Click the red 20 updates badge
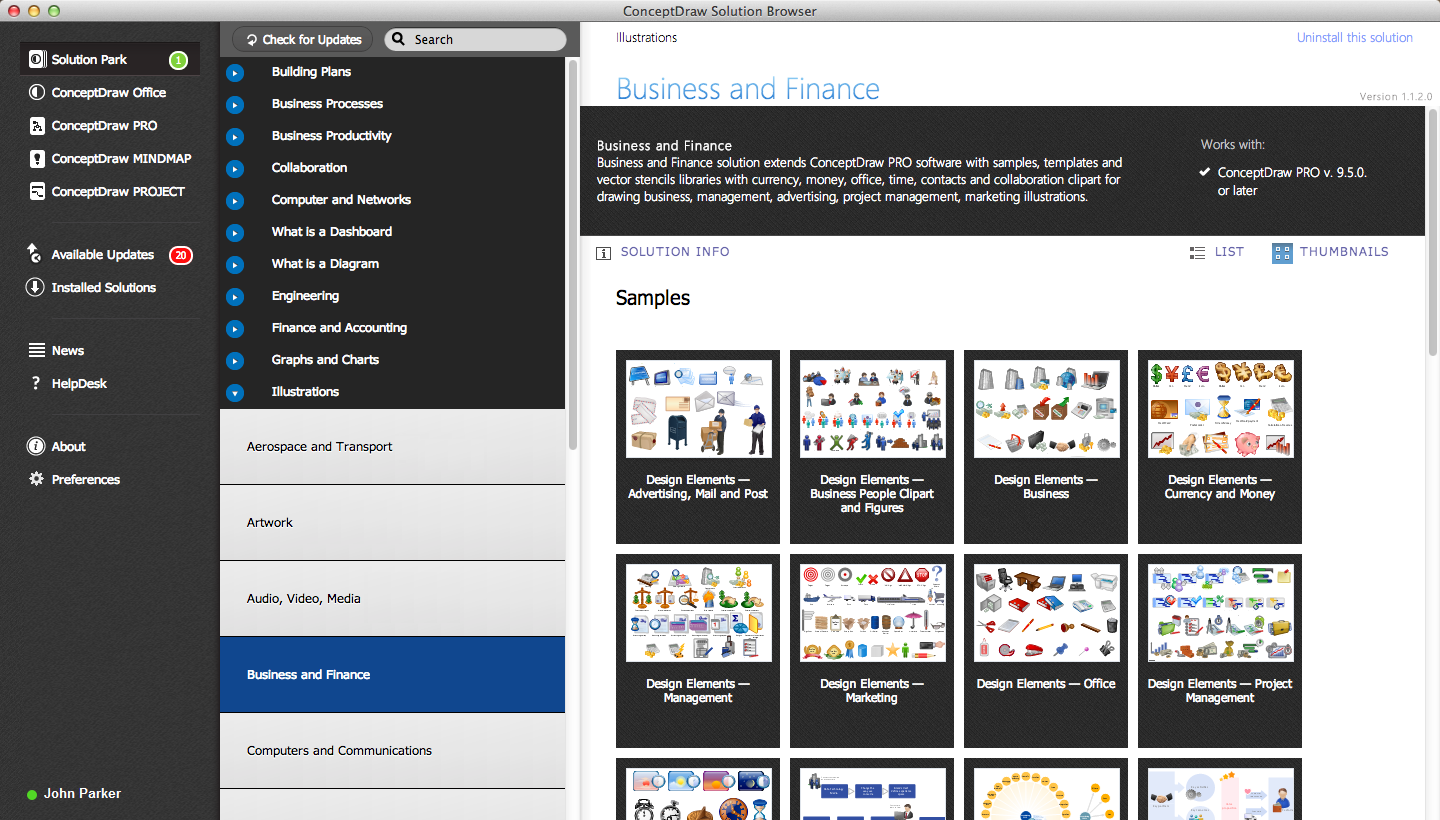 pyautogui.click(x=180, y=255)
